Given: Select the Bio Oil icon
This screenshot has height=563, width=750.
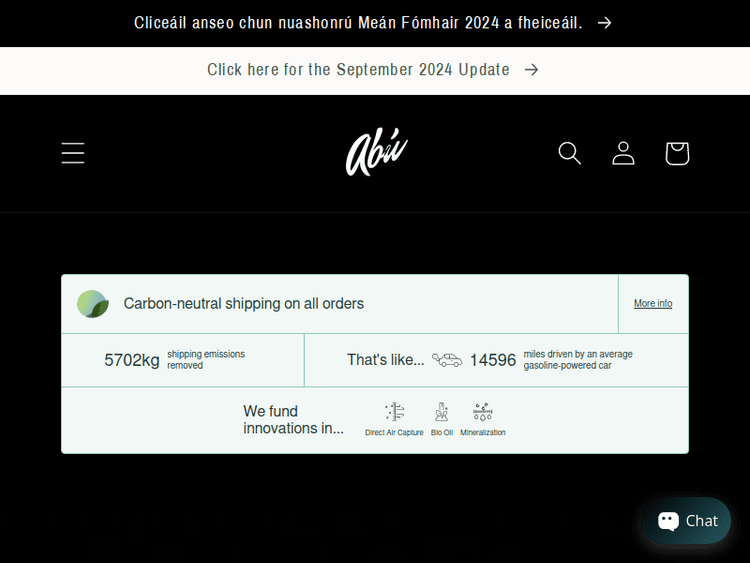Looking at the screenshot, I should [x=441, y=412].
